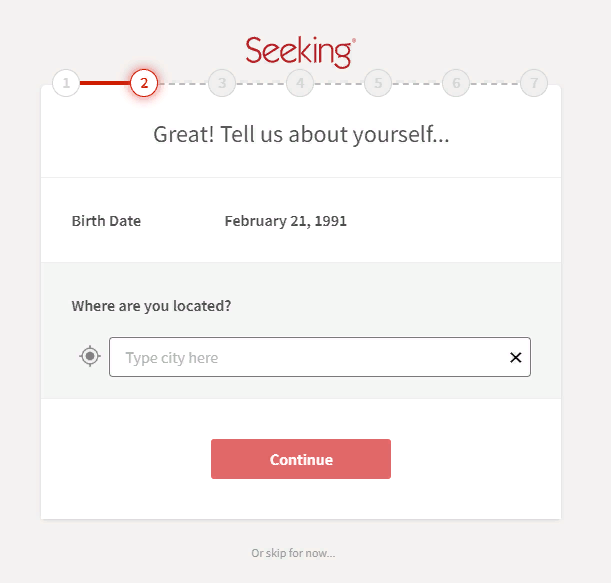The image size is (611, 583).
Task: Use the locate-me crosshair icon
Action: point(90,357)
